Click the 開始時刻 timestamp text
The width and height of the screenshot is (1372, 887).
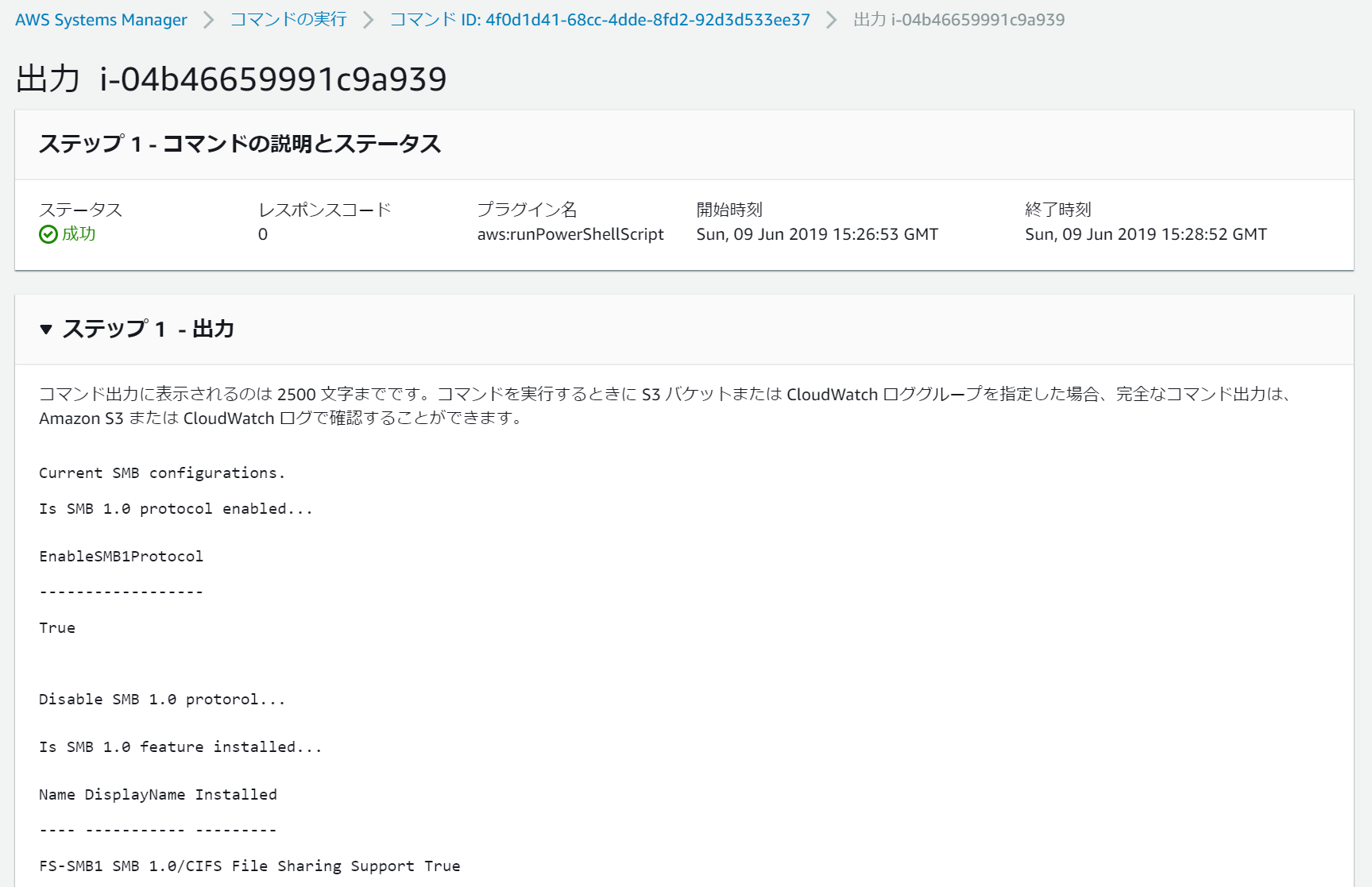tap(817, 233)
